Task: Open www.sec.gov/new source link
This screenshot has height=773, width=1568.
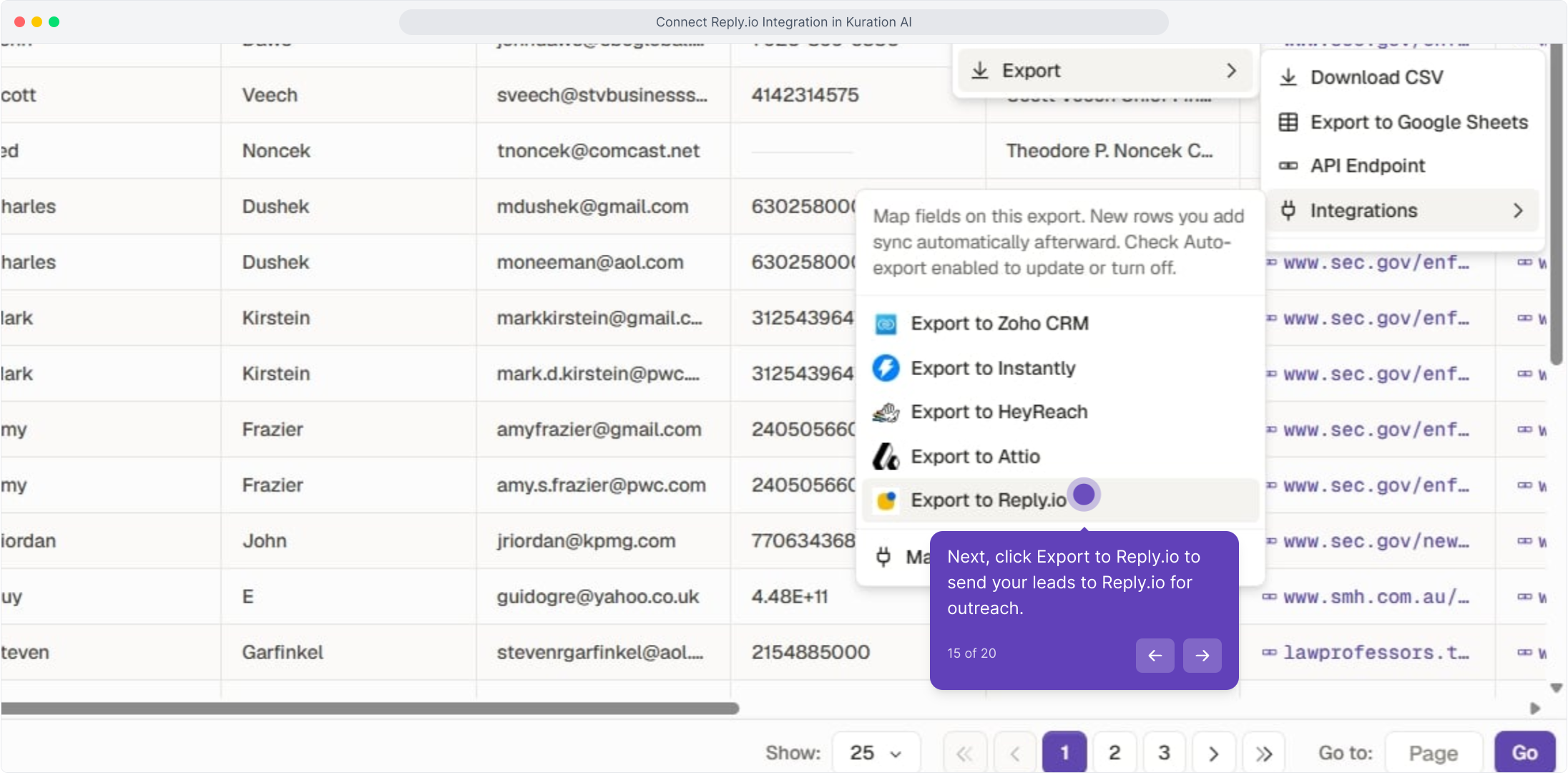Action: pyautogui.click(x=1376, y=541)
